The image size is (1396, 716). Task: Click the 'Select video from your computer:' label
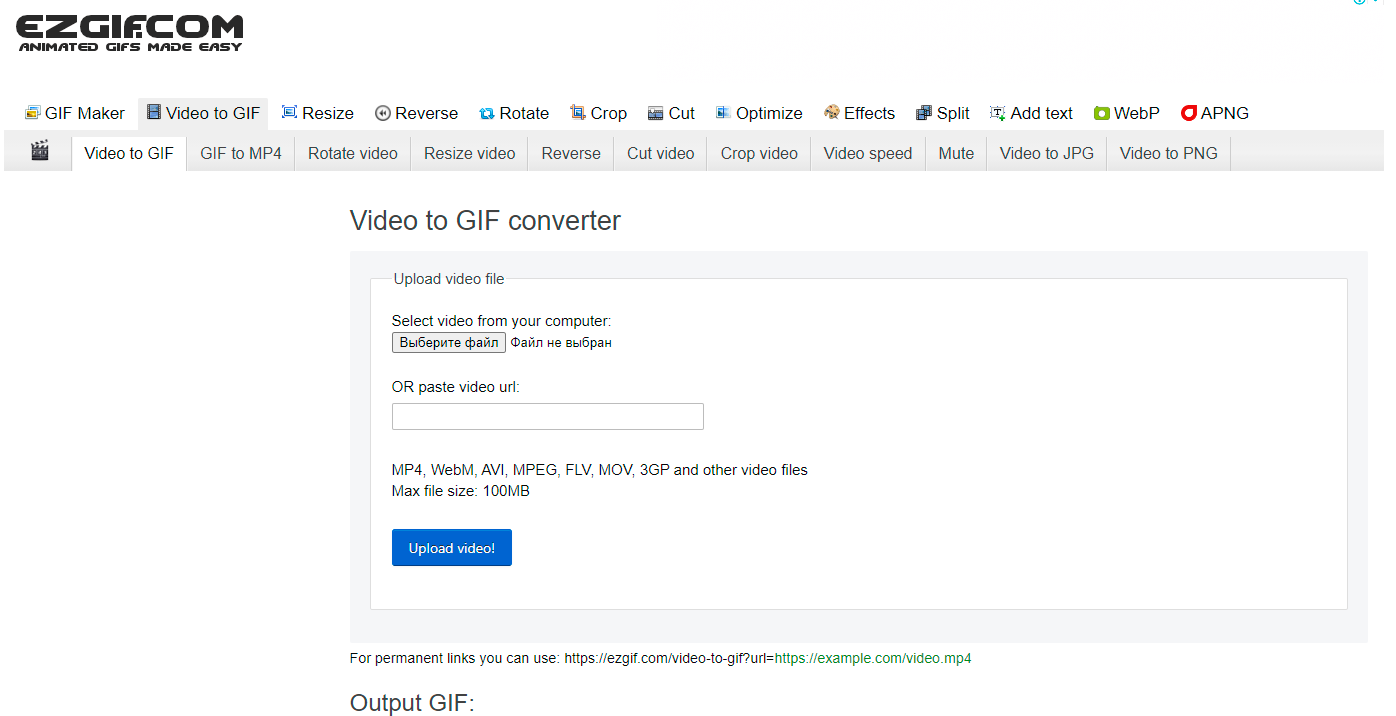click(x=501, y=321)
